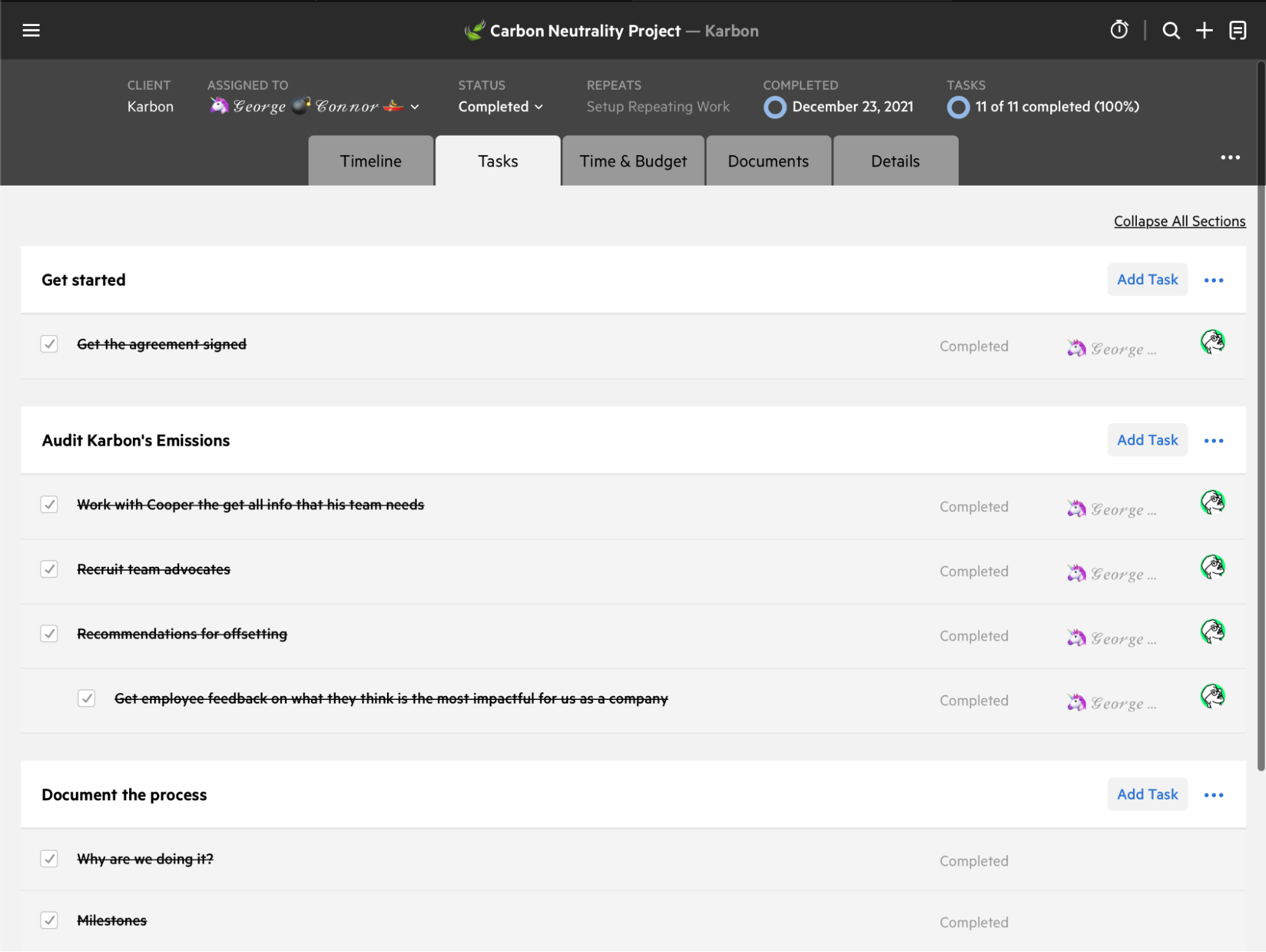Open work item three-dot options menu
This screenshot has width=1266, height=952.
[1230, 157]
